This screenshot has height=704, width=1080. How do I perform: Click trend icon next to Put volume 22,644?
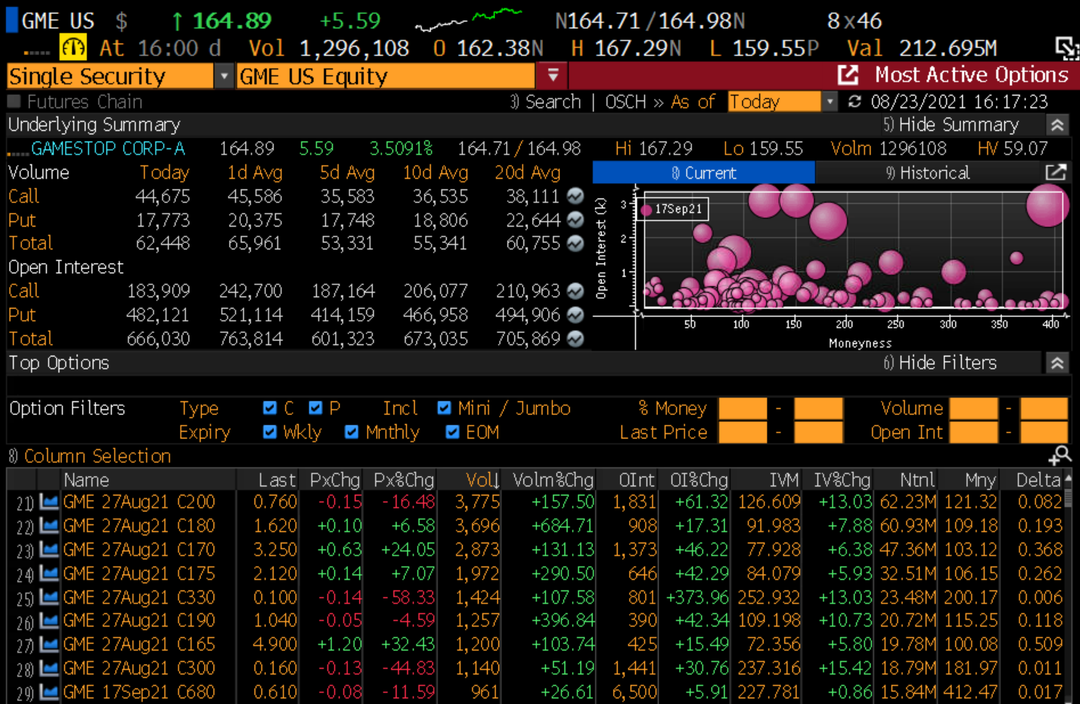coord(575,220)
